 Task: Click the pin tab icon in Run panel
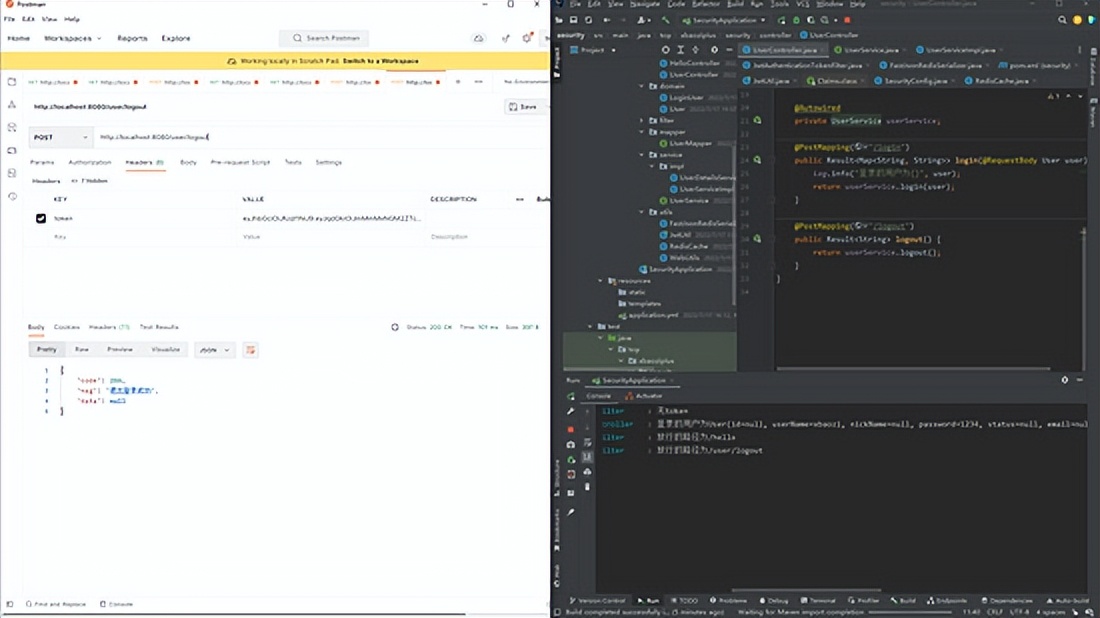[570, 513]
